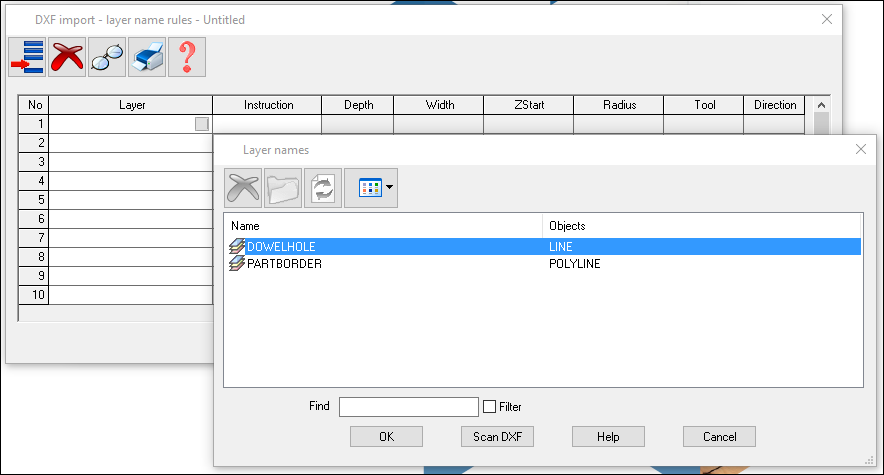This screenshot has height=475, width=884.
Task: Click the Radius column header
Action: (619, 105)
